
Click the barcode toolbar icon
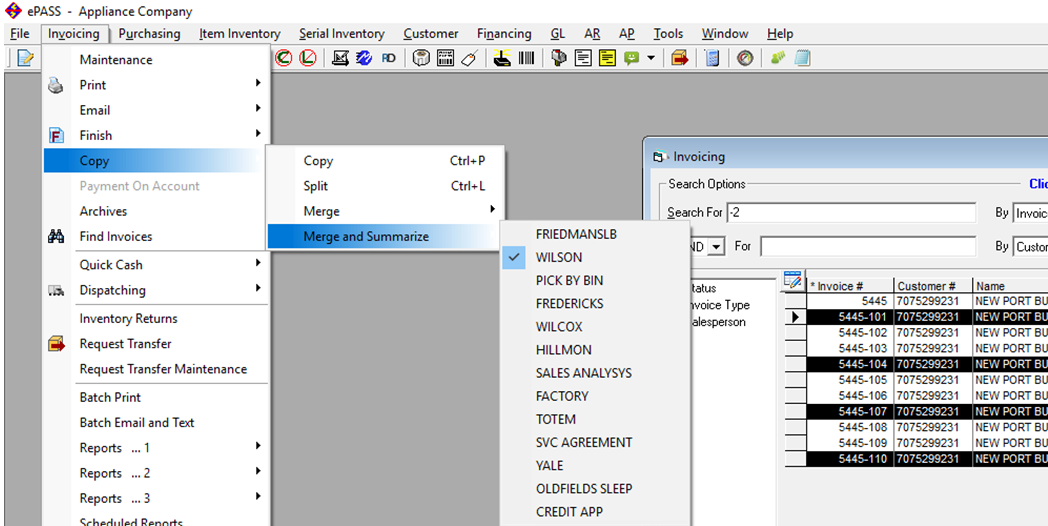click(x=526, y=58)
